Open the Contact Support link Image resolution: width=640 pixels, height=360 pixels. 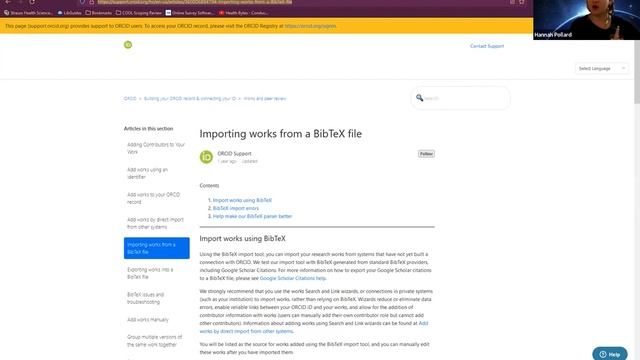(487, 46)
